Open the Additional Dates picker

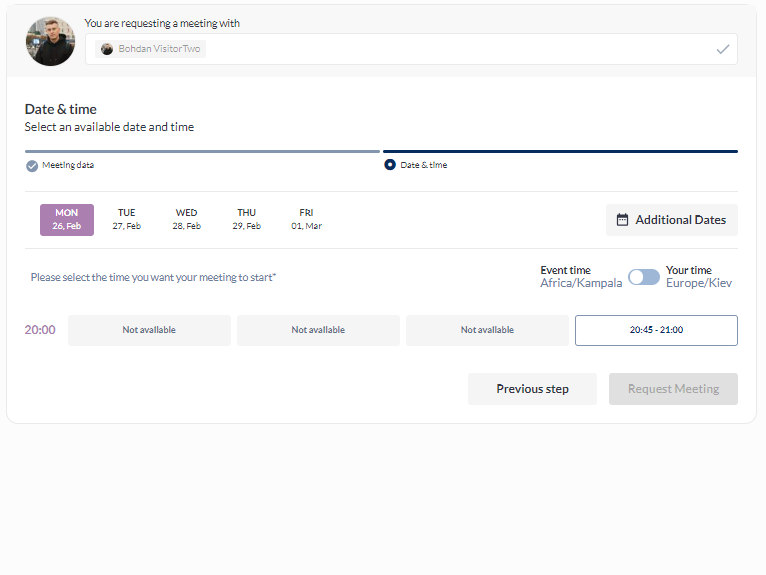[672, 220]
